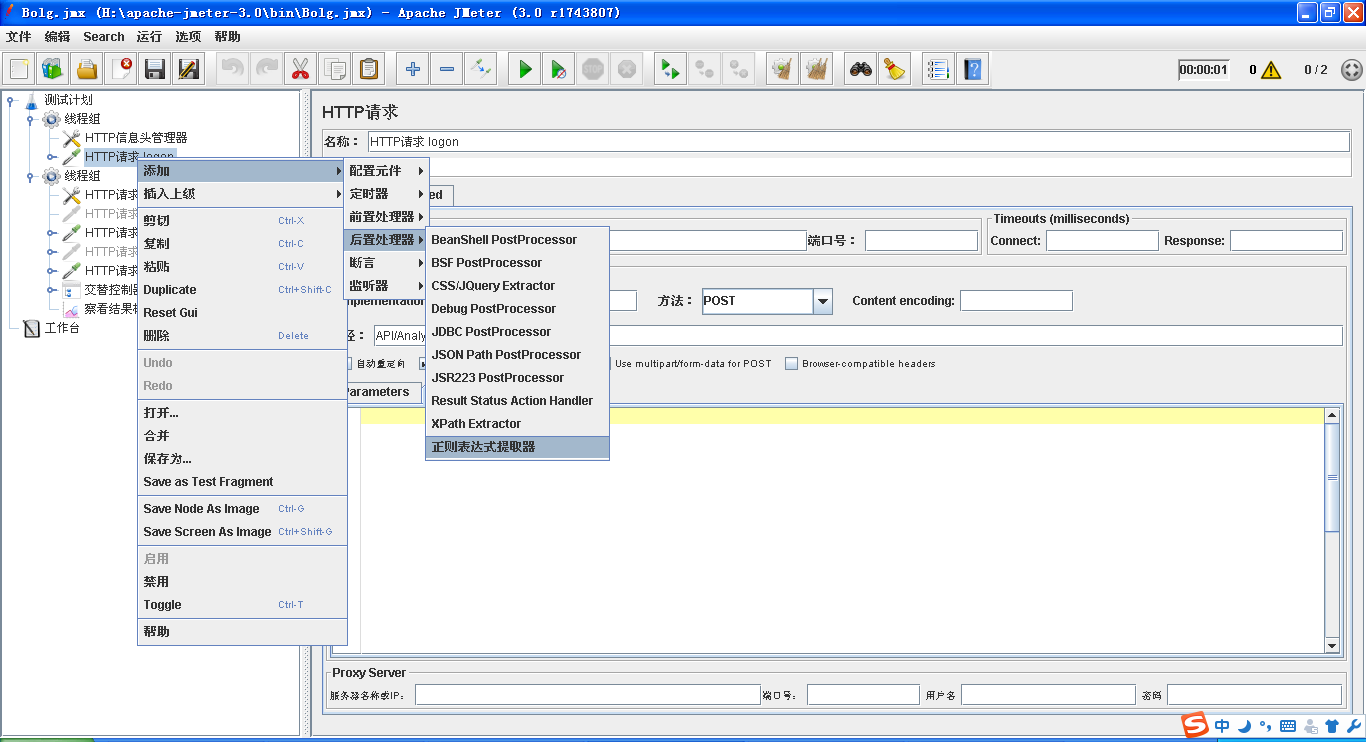
Task: Click the Content encoding input field
Action: 1016,301
